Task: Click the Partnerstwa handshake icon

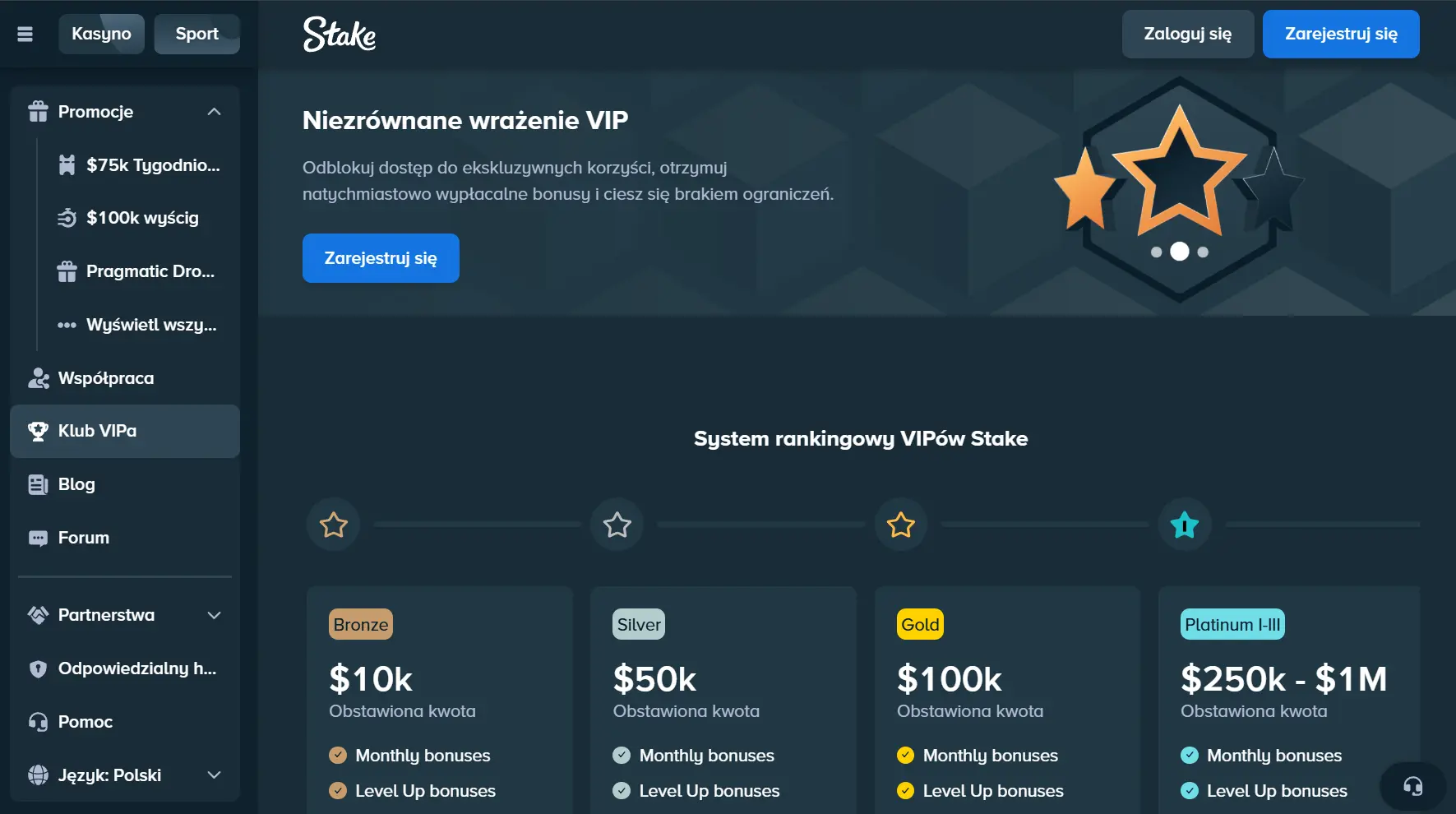Action: pyautogui.click(x=38, y=615)
